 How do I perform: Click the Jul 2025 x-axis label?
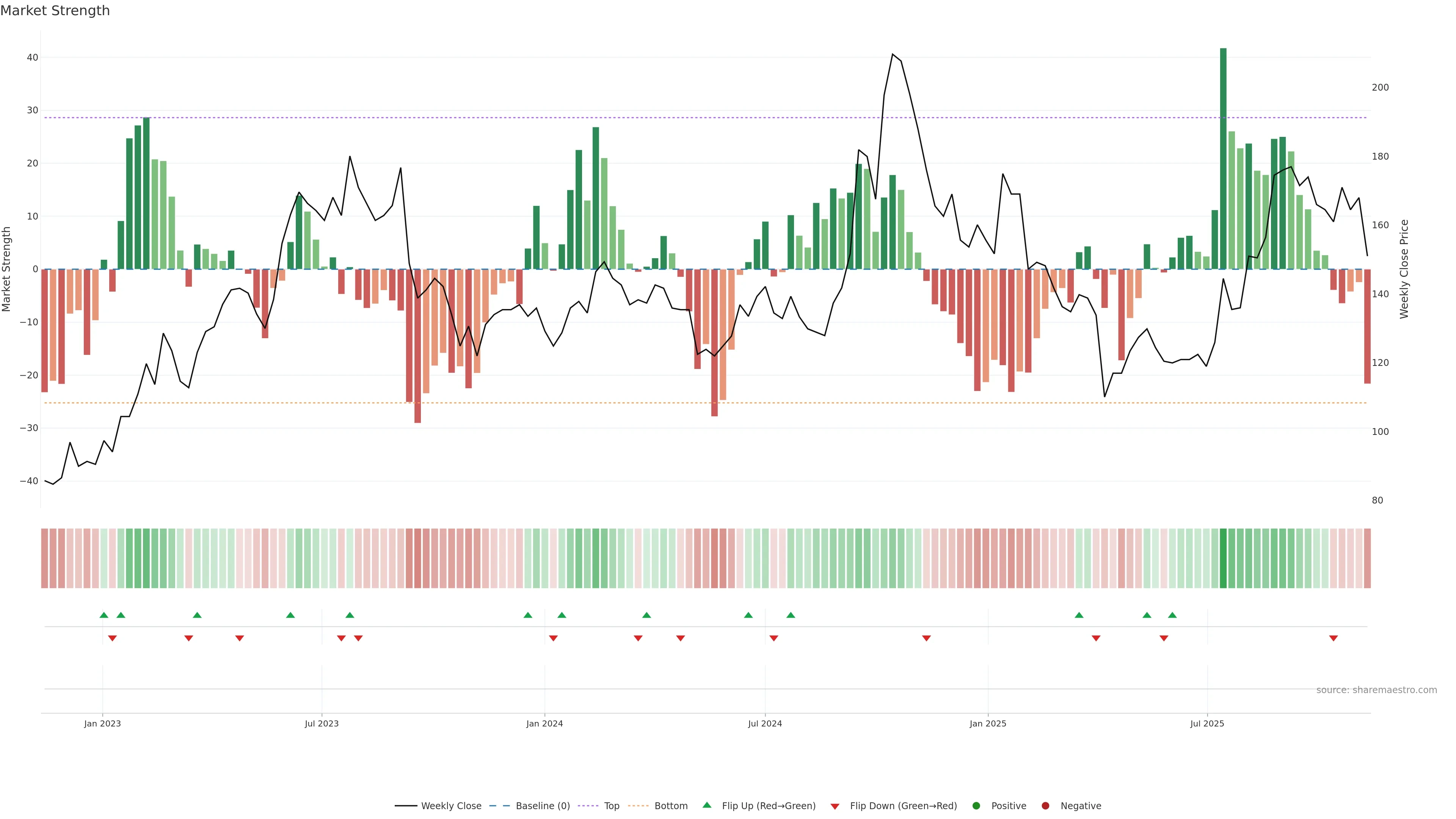pos(1207,723)
